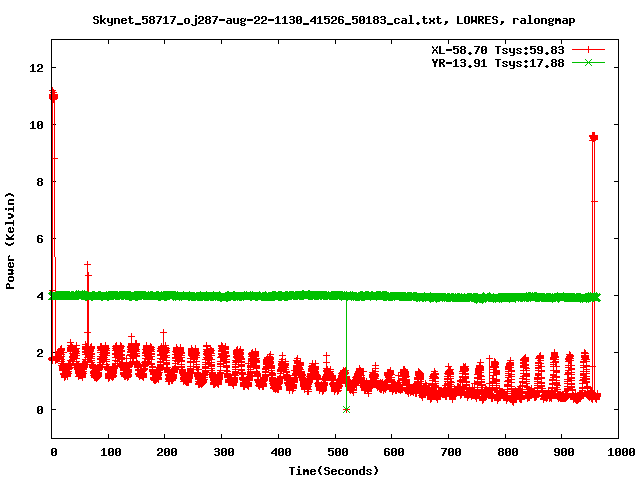This screenshot has height=480, width=640.
Task: Click the y-axis tick label 6
Action: [x=40, y=239]
